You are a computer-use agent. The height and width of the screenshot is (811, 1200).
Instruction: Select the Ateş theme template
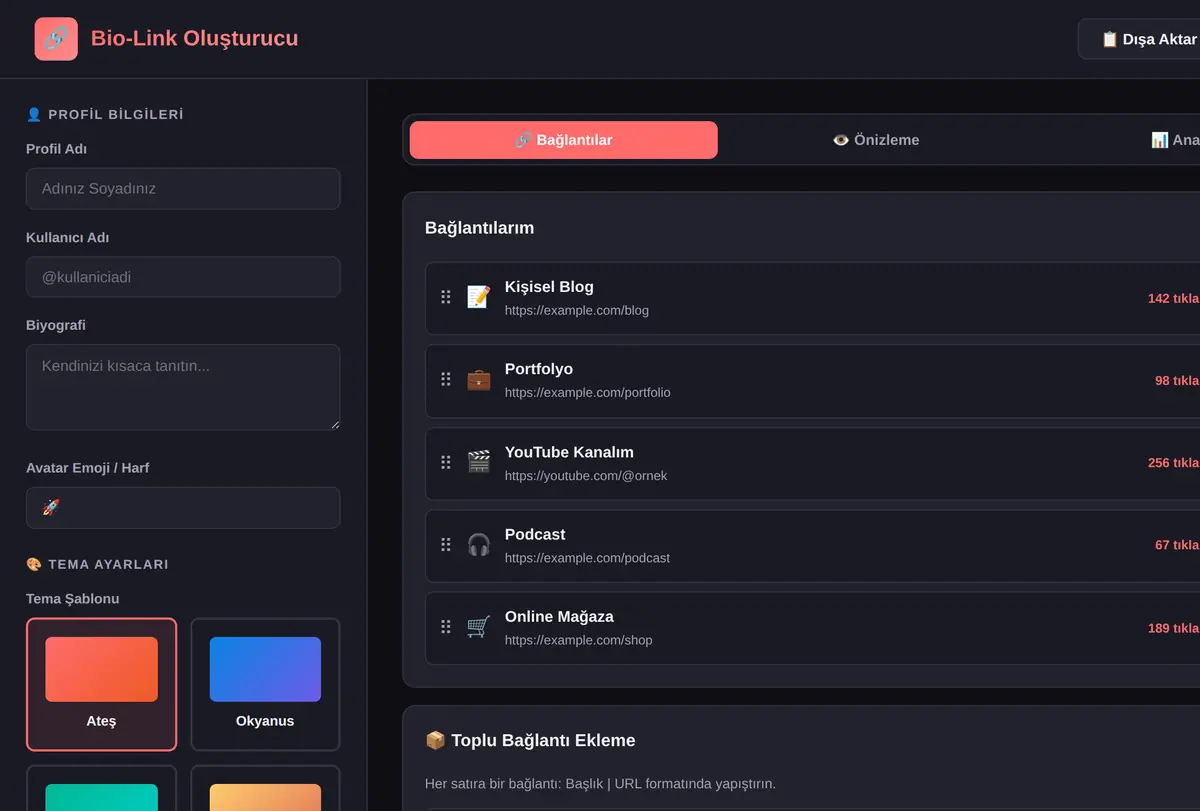click(101, 684)
